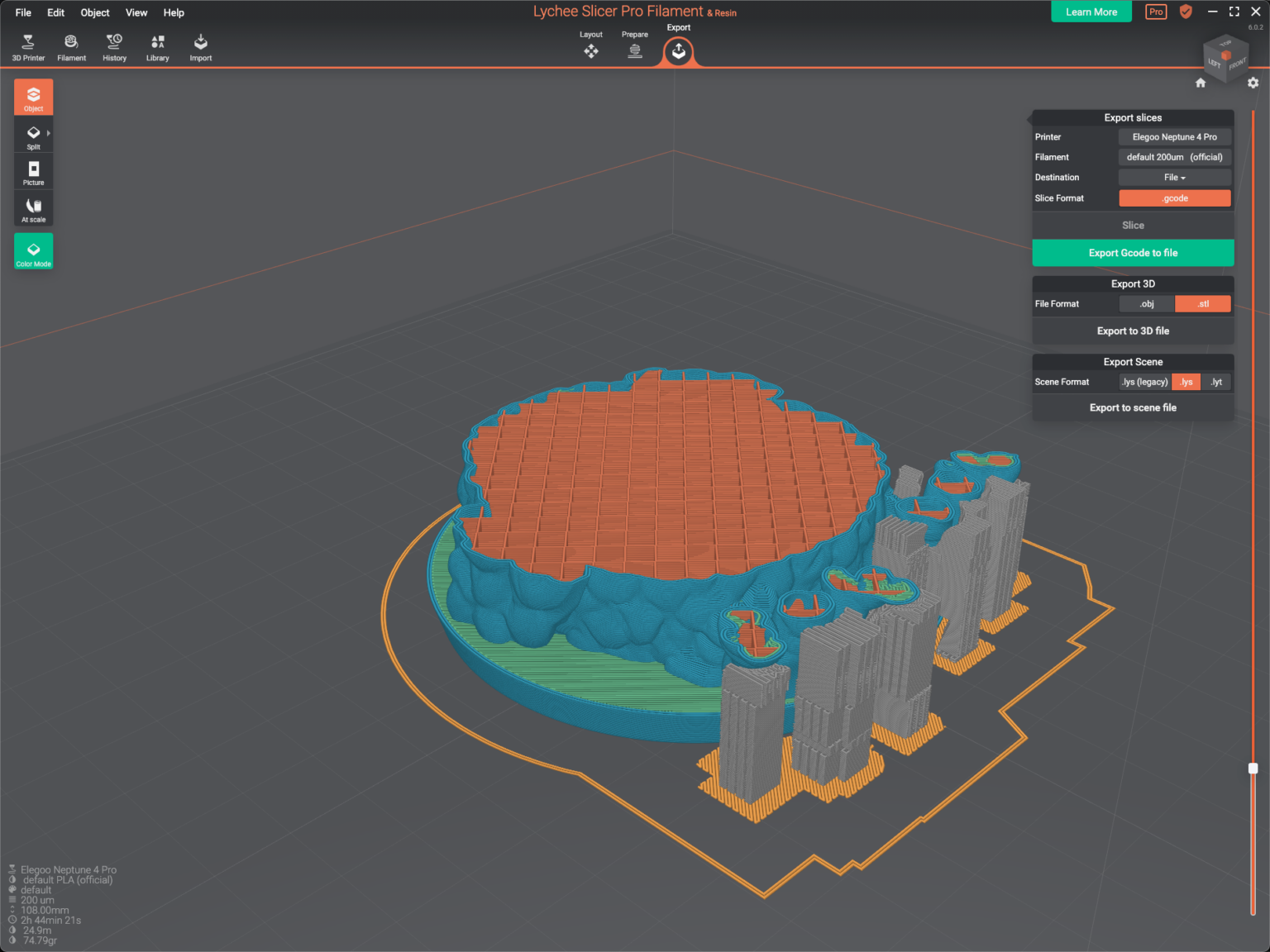The image size is (1270, 952).
Task: Click the Import icon
Action: pyautogui.click(x=200, y=46)
